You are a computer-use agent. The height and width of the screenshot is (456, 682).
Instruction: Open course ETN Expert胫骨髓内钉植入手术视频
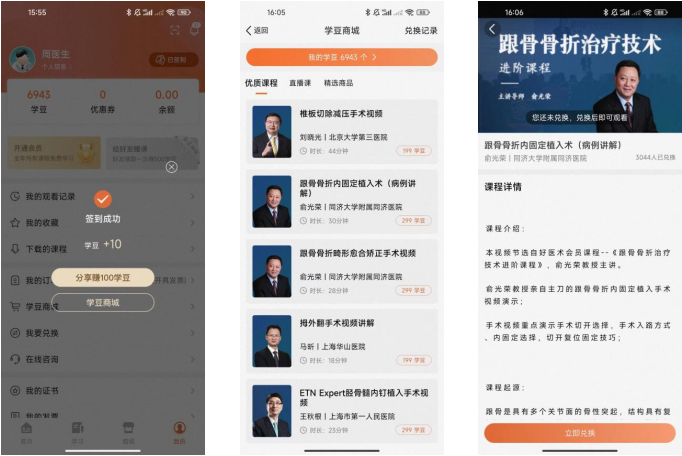tap(342, 411)
